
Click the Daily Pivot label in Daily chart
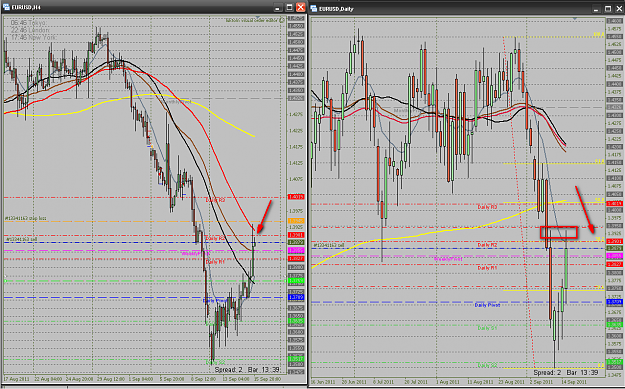(x=487, y=305)
